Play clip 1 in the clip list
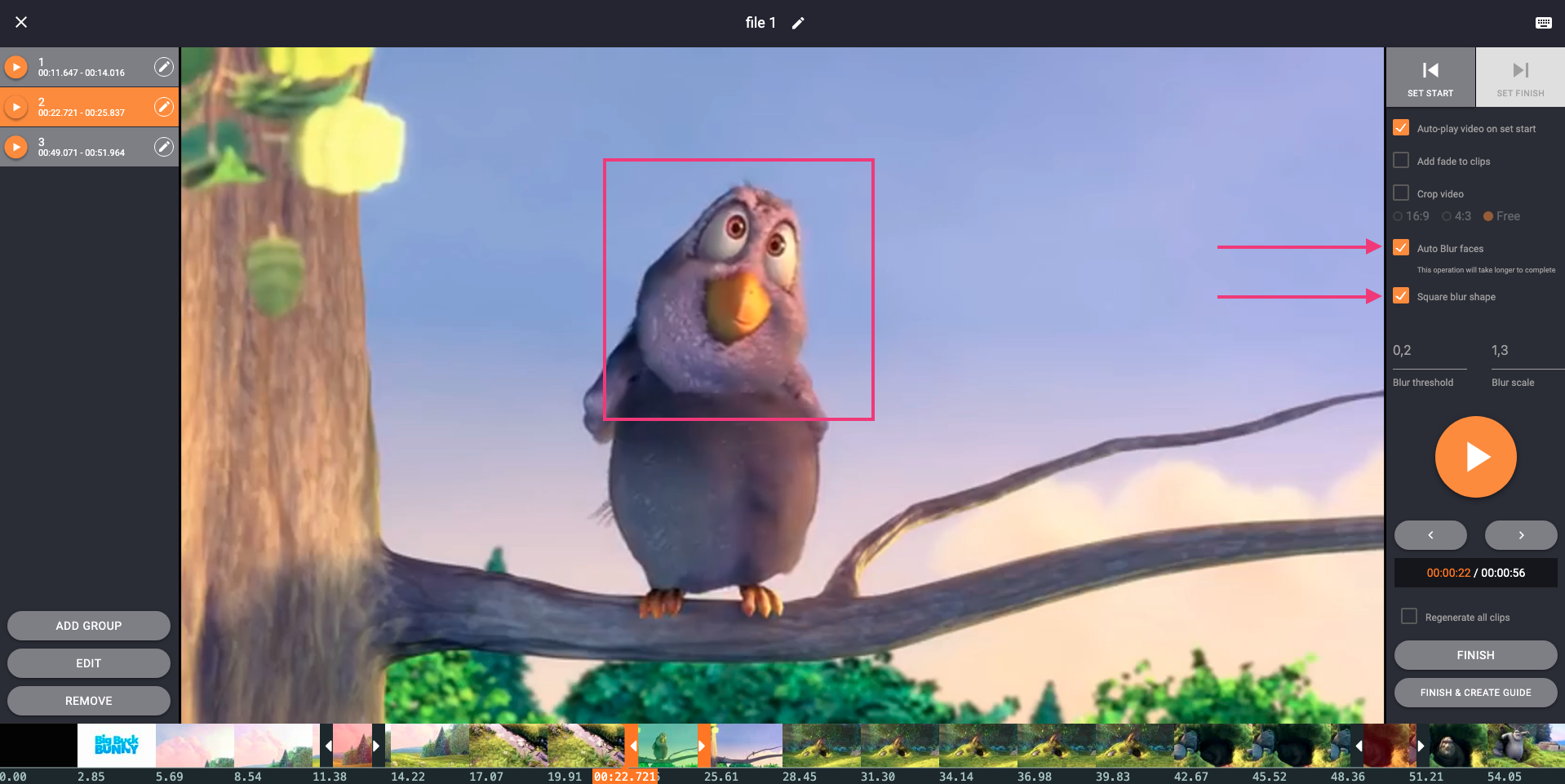 point(16,67)
